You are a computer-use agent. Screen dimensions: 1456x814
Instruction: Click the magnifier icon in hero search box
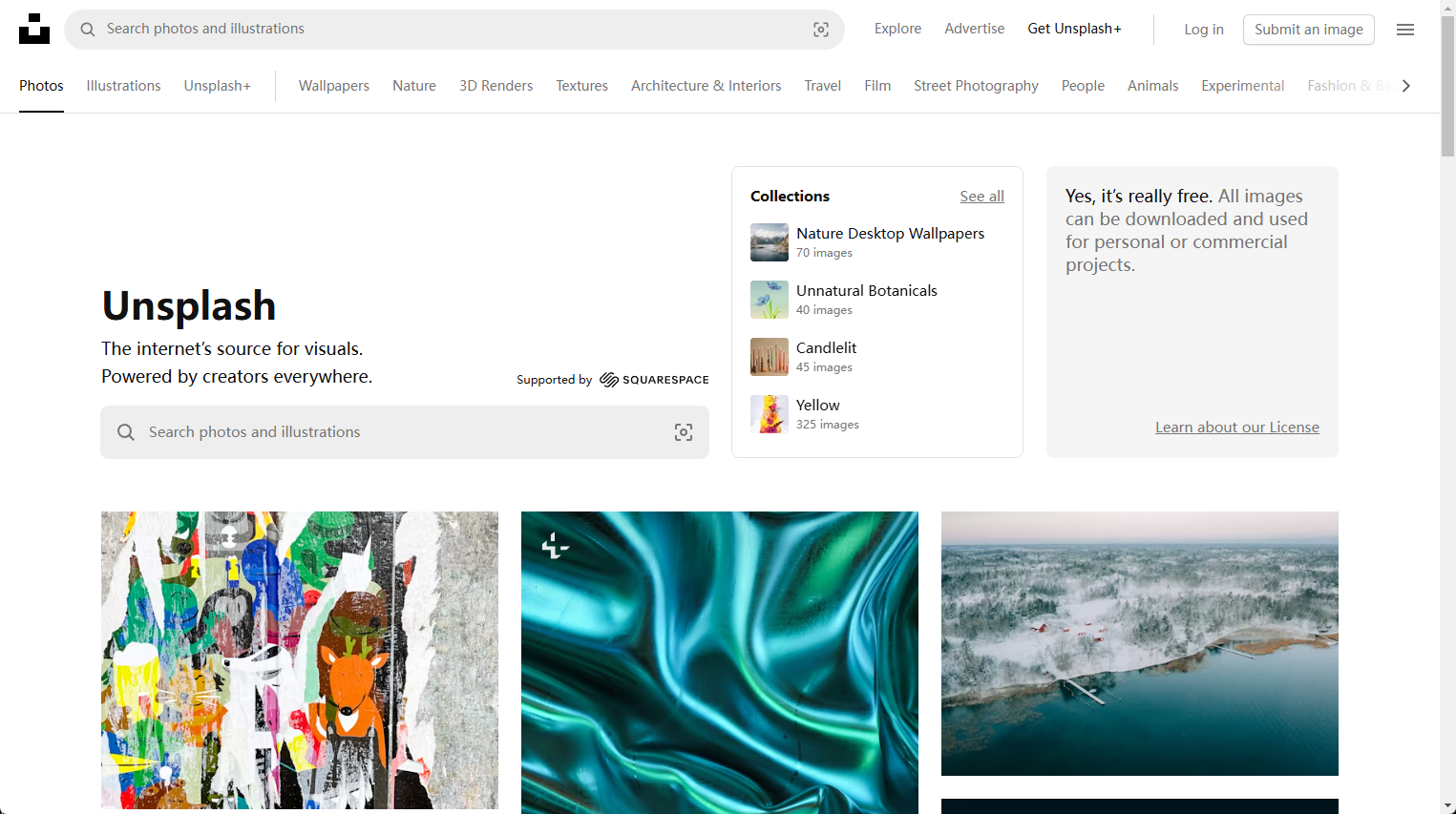126,432
